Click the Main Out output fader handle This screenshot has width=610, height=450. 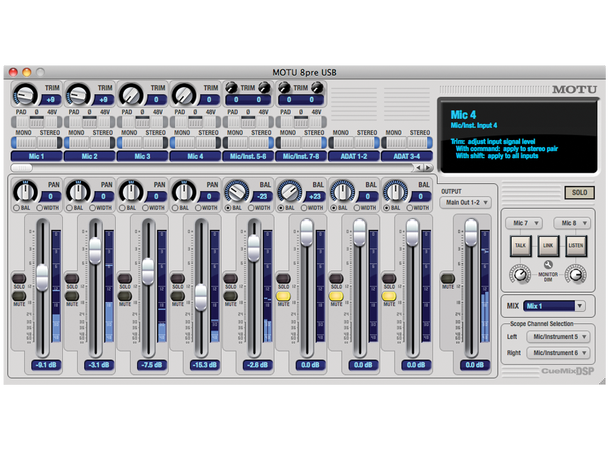click(471, 232)
